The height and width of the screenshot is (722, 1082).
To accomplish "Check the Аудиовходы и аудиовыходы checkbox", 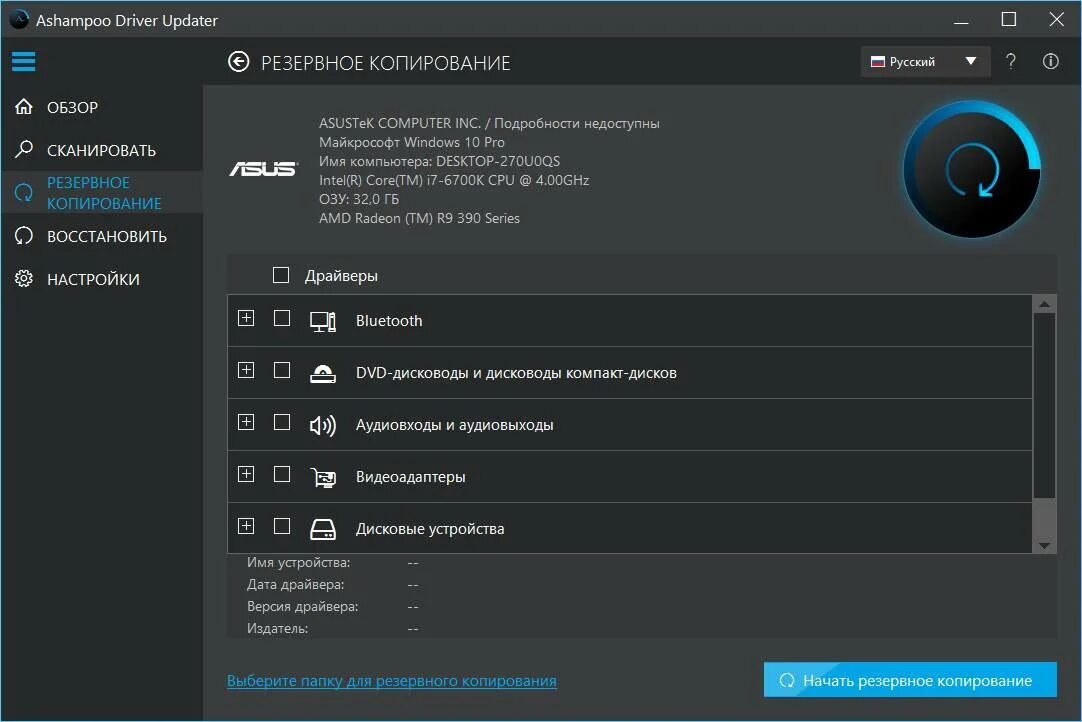I will point(282,422).
